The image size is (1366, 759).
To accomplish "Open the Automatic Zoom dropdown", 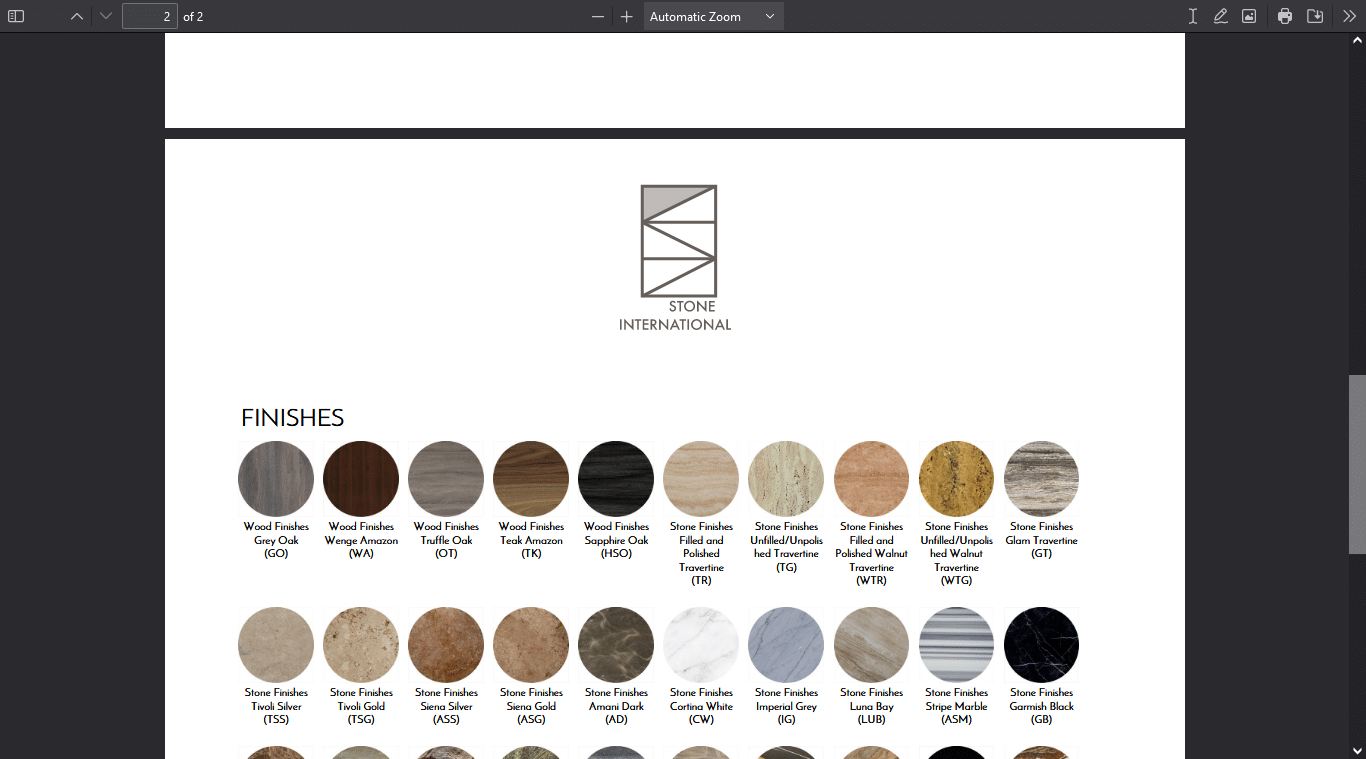I will pyautogui.click(x=713, y=16).
